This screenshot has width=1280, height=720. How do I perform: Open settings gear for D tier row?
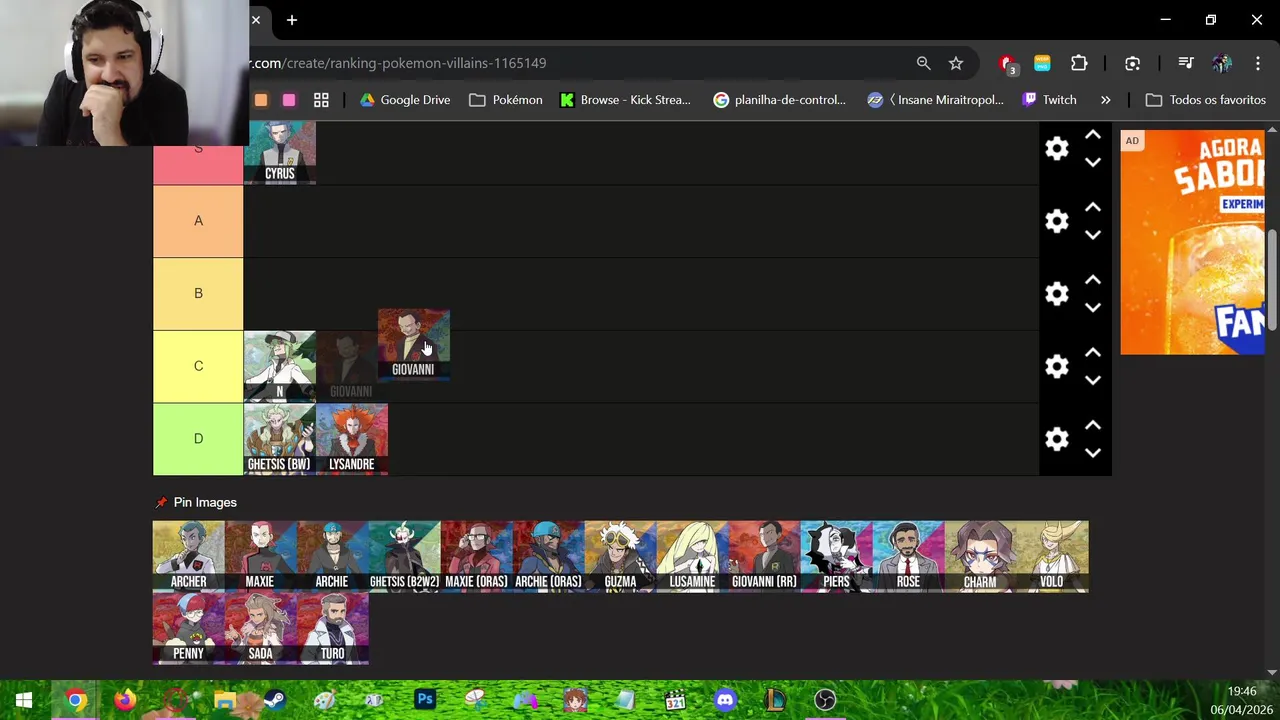tap(1057, 439)
